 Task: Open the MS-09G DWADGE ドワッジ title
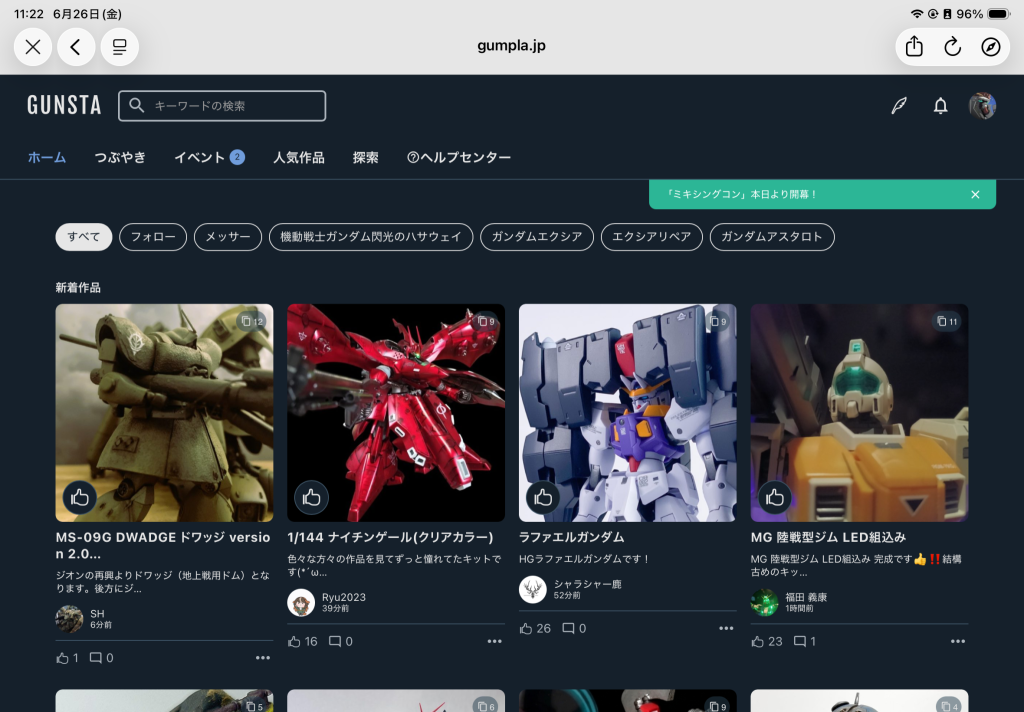pos(163,545)
